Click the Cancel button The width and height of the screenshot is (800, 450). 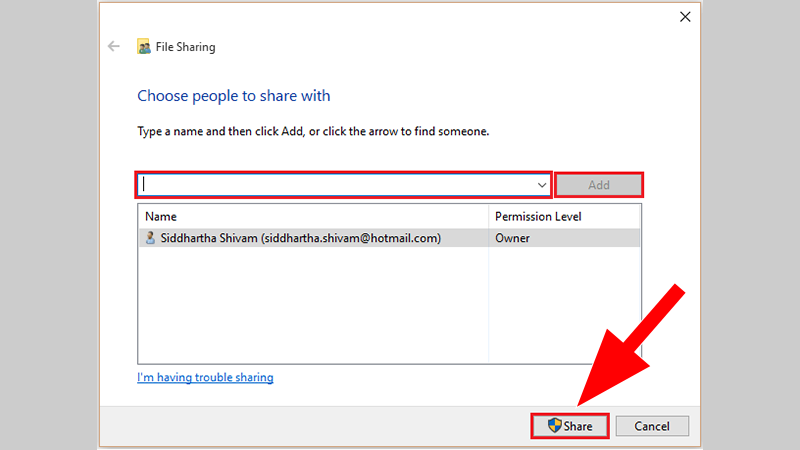tap(652, 426)
